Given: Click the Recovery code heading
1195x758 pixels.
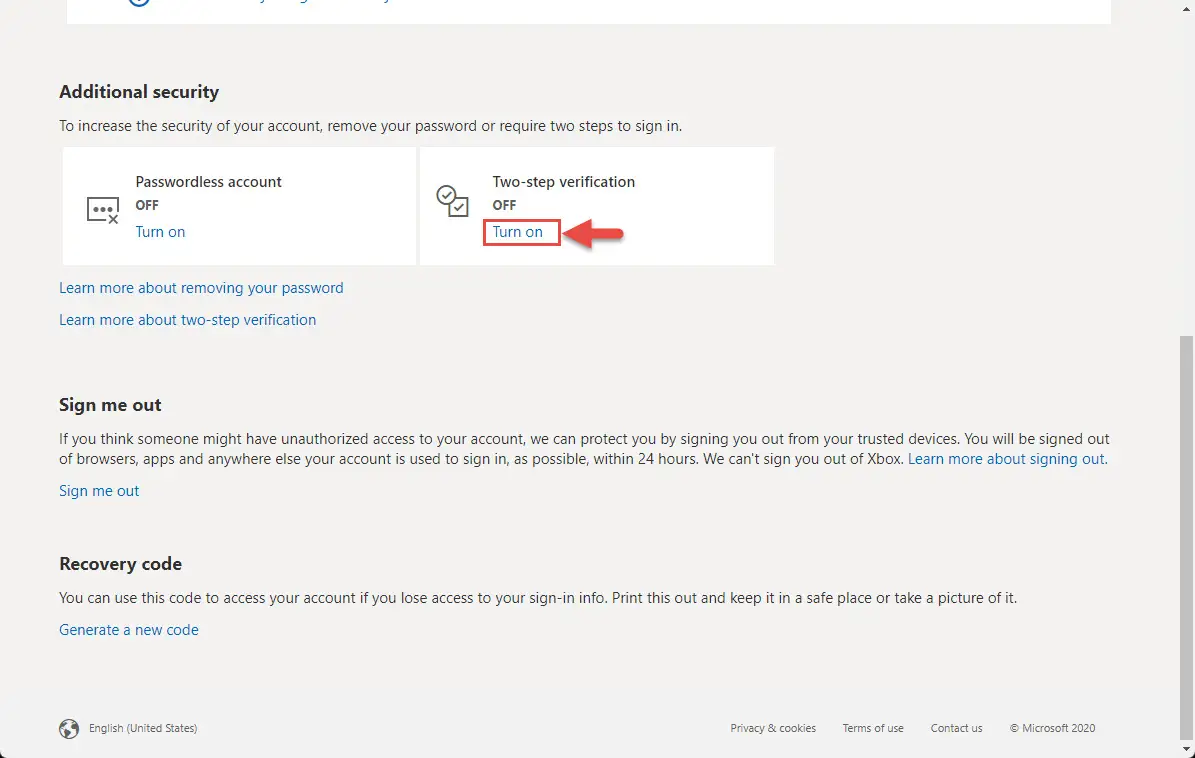Looking at the screenshot, I should click(x=120, y=564).
